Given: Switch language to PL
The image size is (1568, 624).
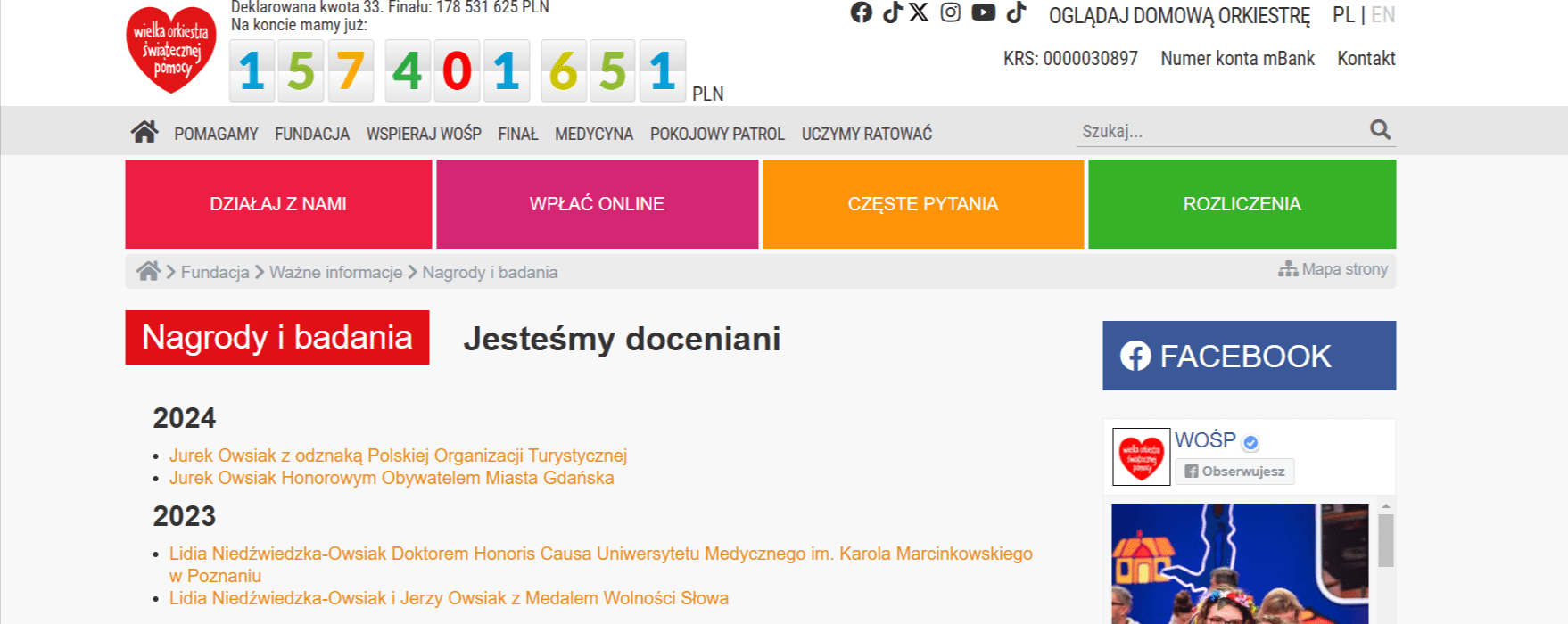Looking at the screenshot, I should click(1343, 15).
